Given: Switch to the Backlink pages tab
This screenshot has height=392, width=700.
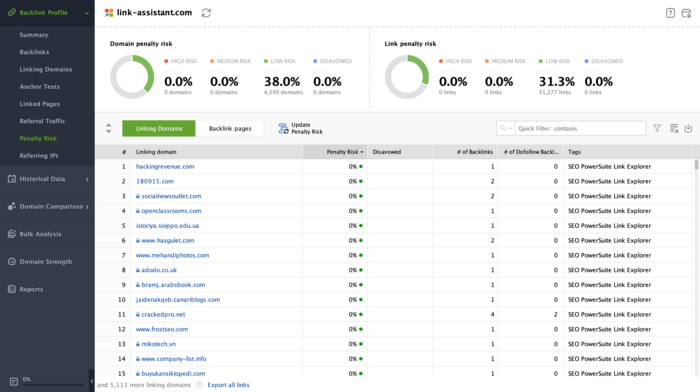Looking at the screenshot, I should [x=230, y=128].
